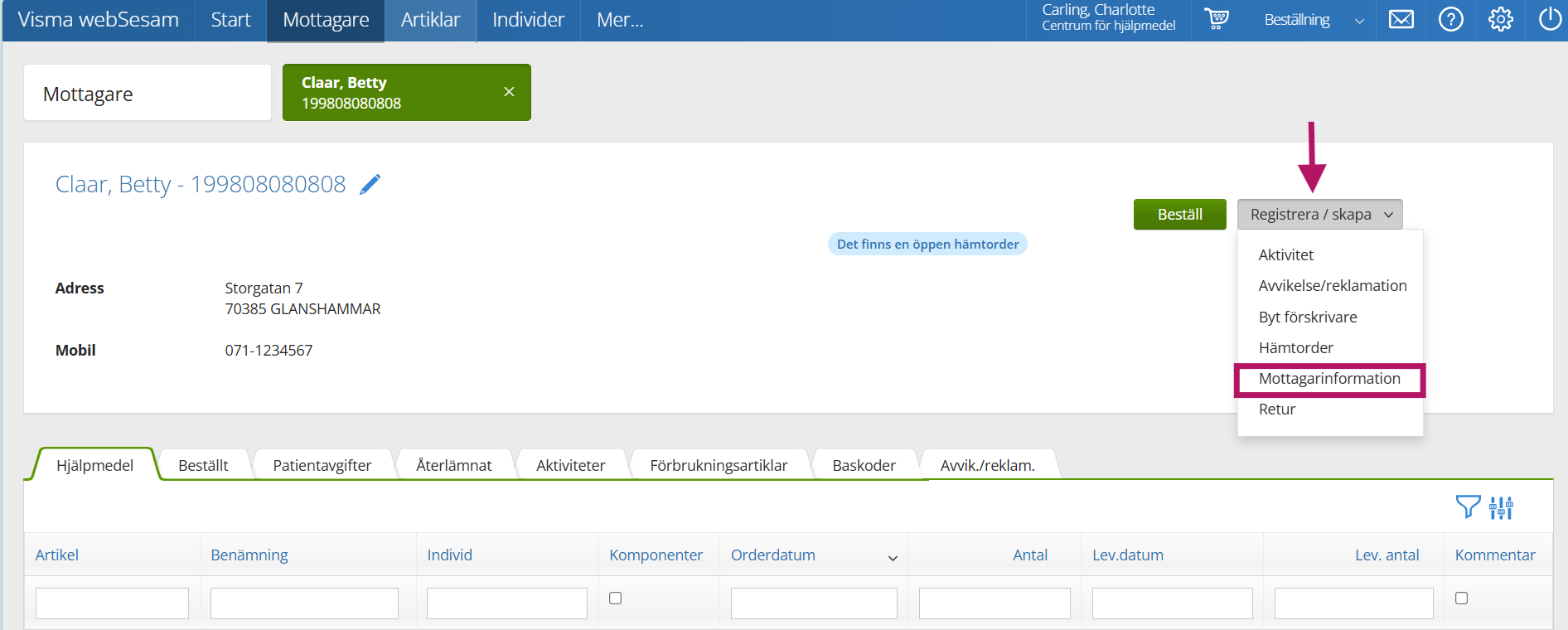Open the shopping cart icon
The width and height of the screenshot is (1568, 630).
[x=1217, y=19]
